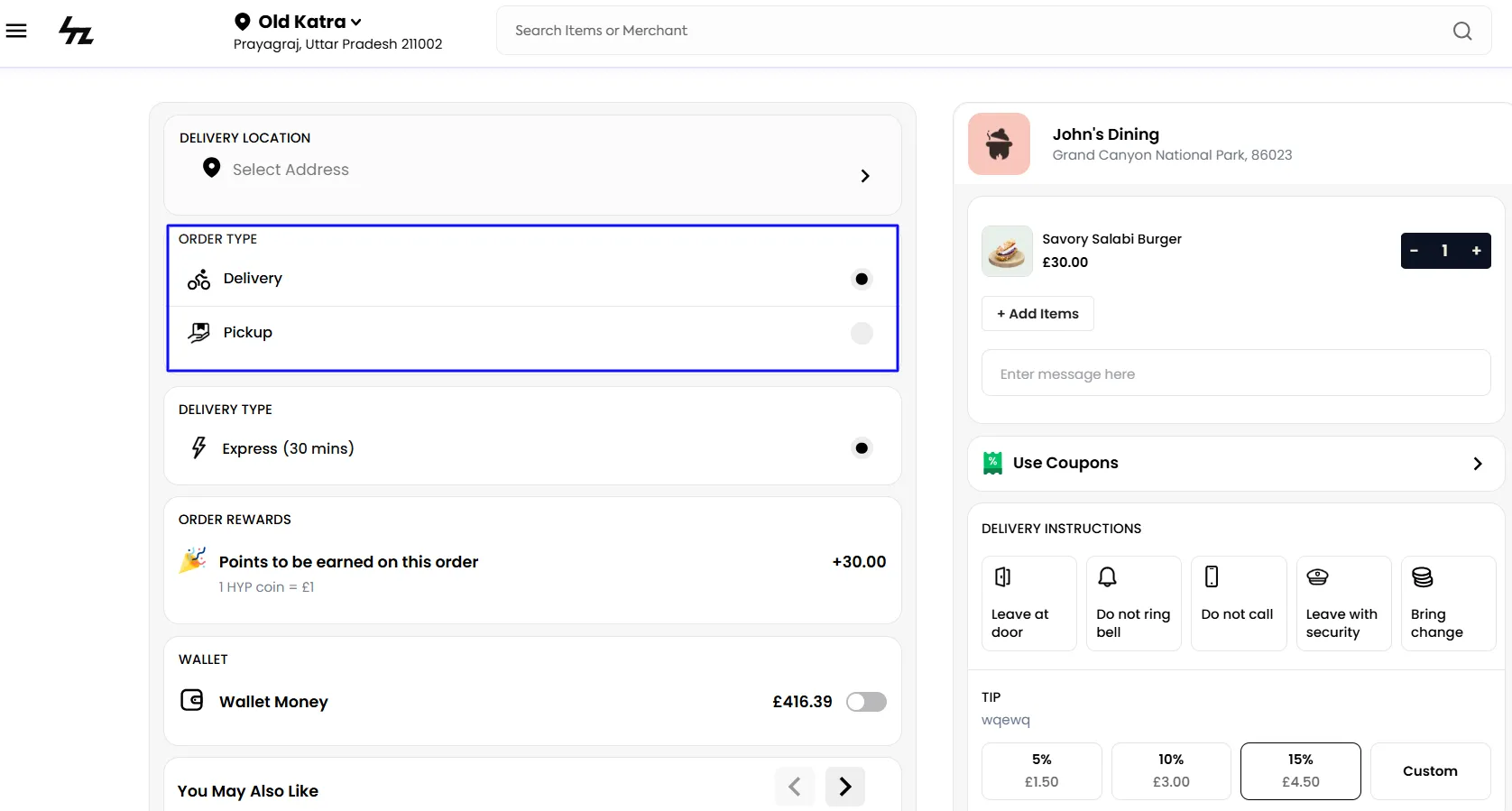The image size is (1512, 811).
Task: Decrease the Savory Salabi Burger quantity
Action: pos(1415,251)
